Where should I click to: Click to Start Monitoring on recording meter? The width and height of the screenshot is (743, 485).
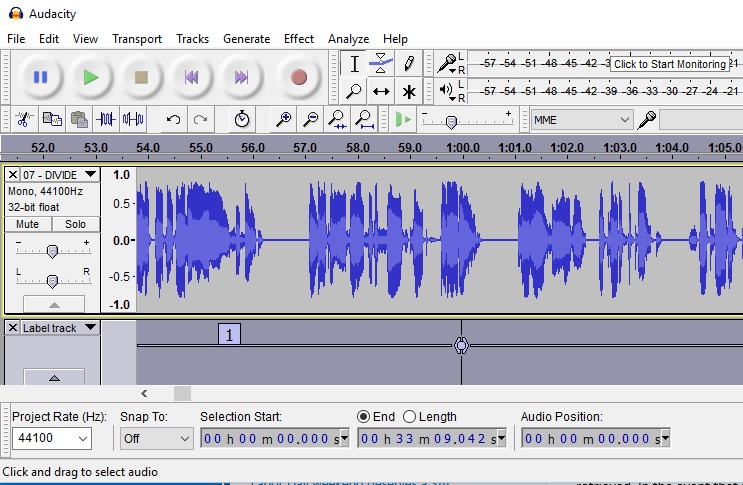tap(670, 64)
